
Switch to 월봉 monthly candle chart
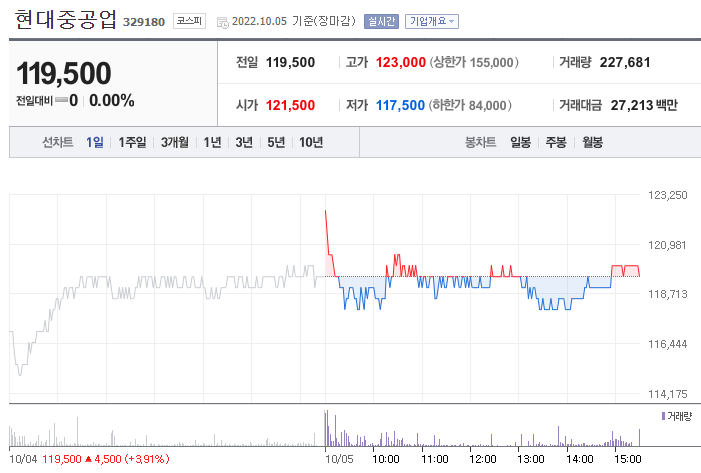coord(592,142)
